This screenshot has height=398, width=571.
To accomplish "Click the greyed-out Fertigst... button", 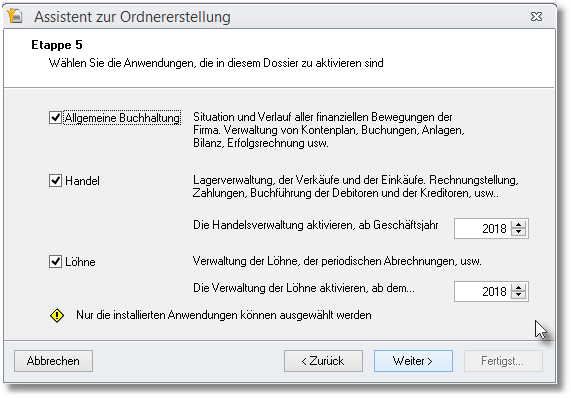I will (503, 361).
